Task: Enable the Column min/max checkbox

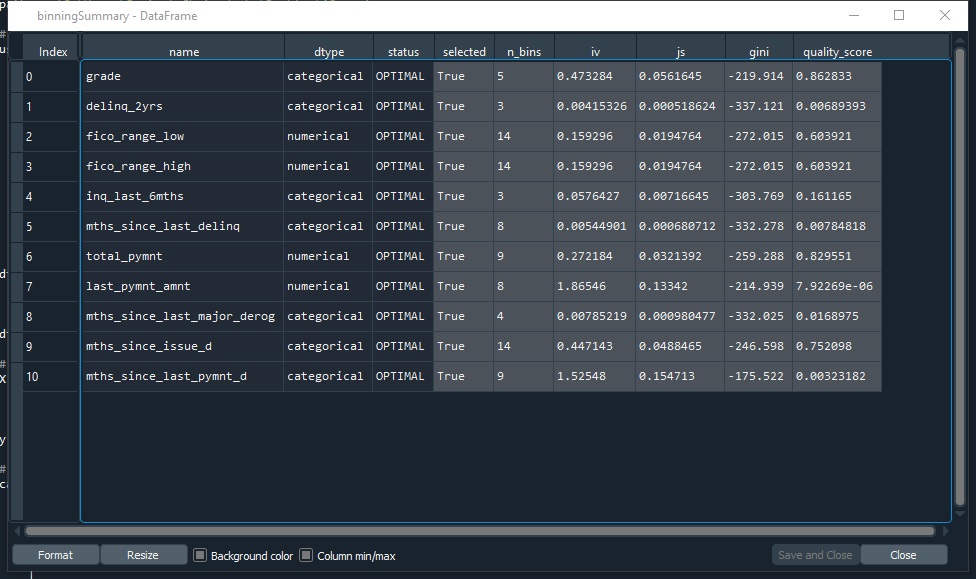Action: tap(305, 555)
